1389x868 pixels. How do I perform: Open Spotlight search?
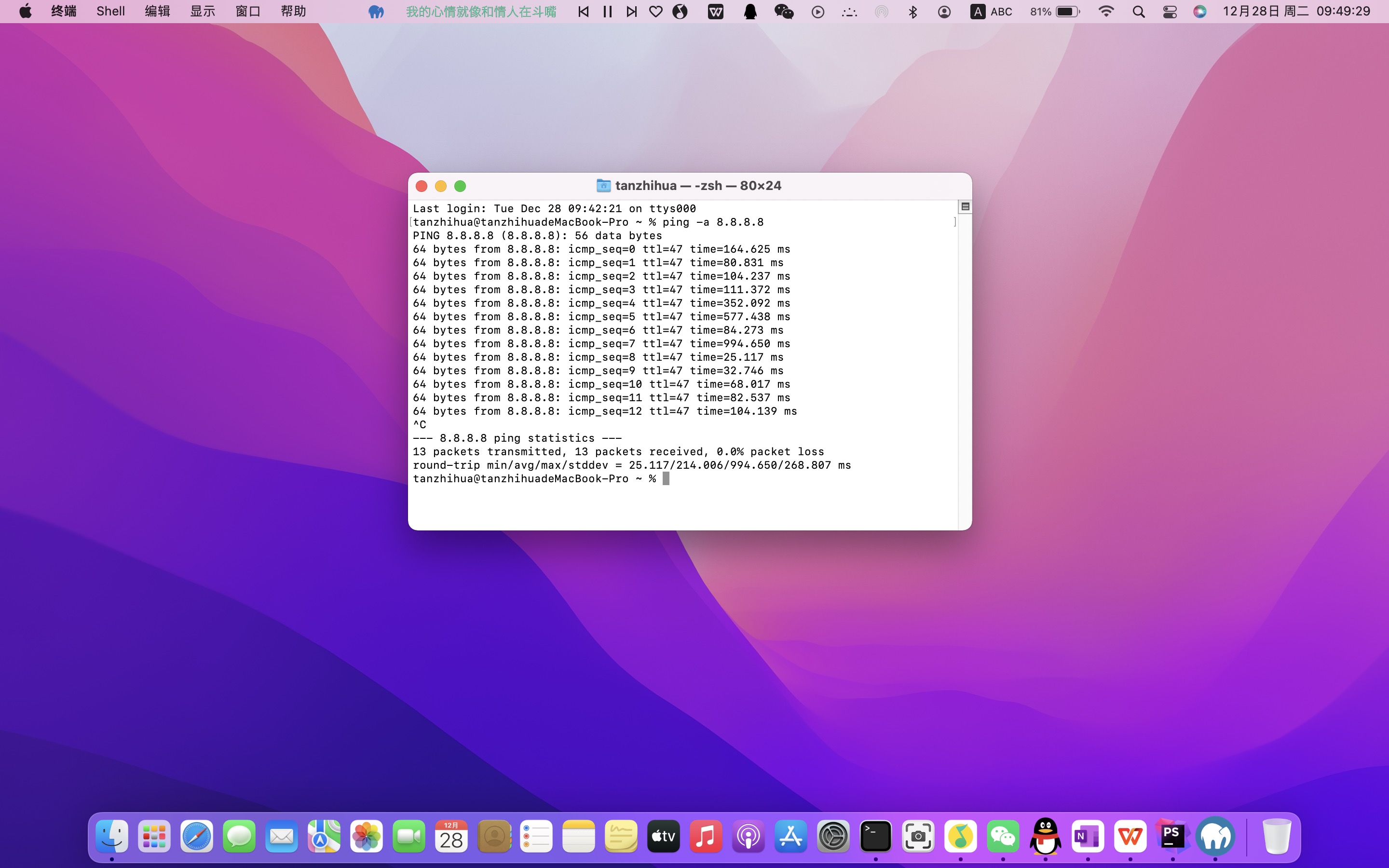coord(1139,12)
